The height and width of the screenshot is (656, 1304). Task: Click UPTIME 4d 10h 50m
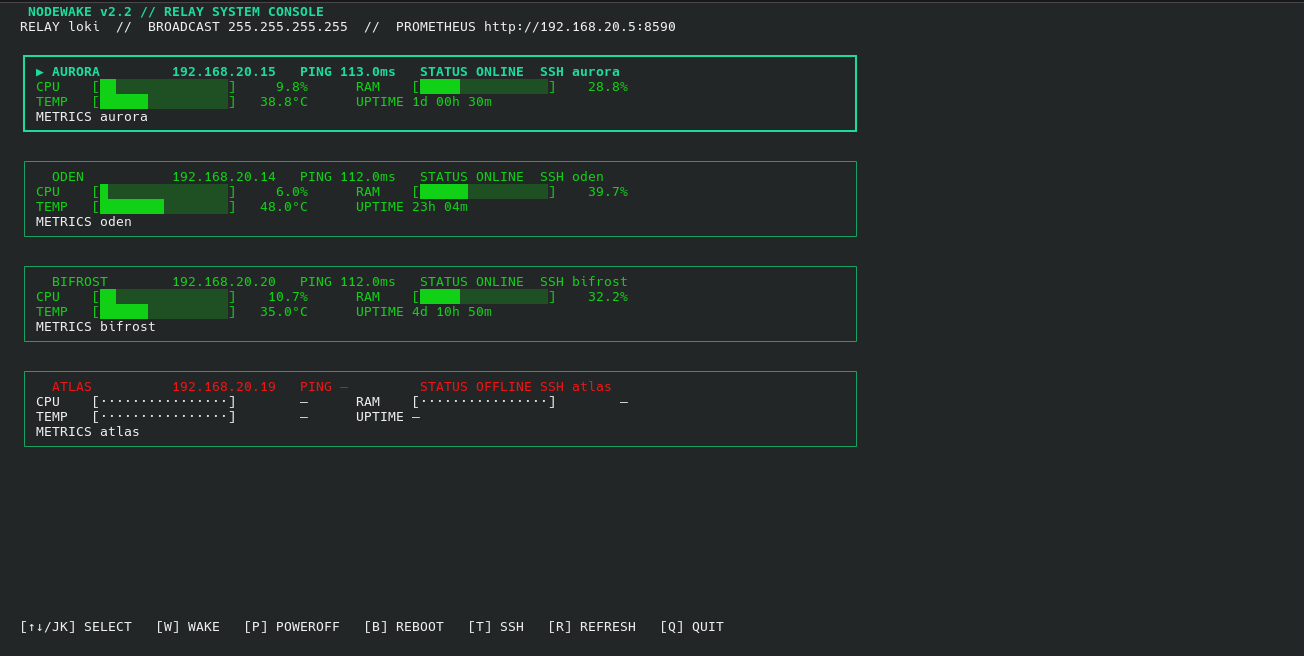coord(424,312)
